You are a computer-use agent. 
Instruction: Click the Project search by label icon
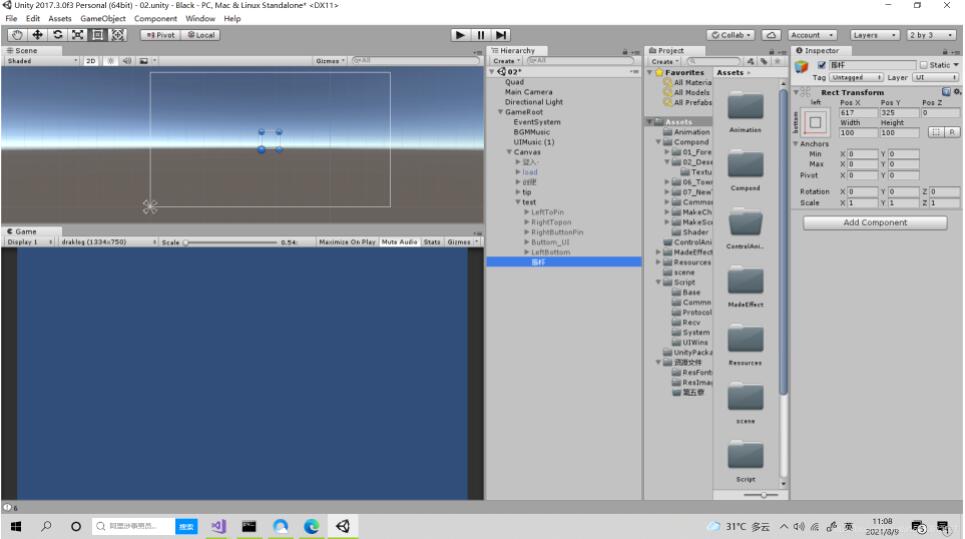pyautogui.click(x=764, y=61)
